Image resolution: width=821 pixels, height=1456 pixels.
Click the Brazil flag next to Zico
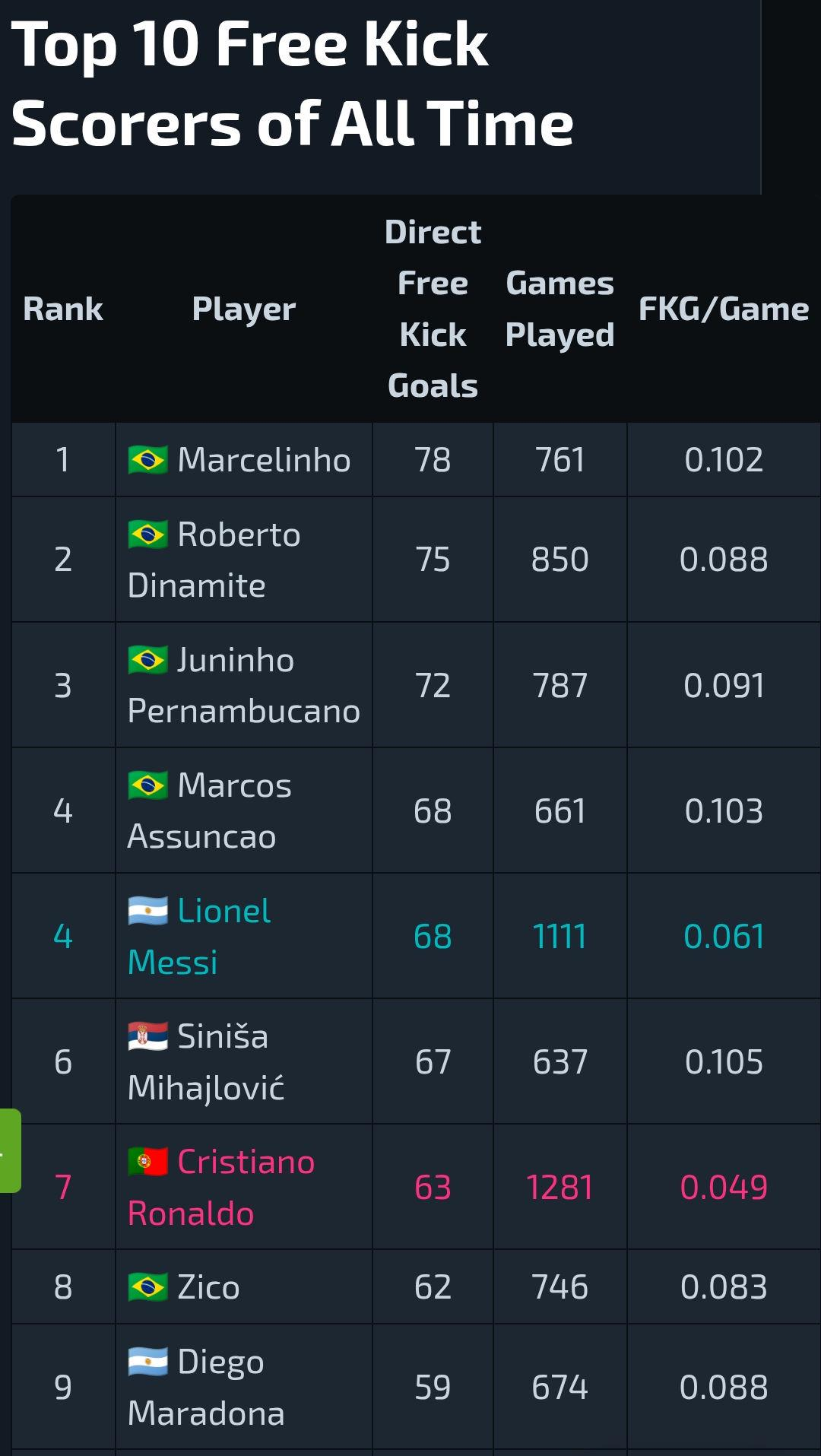(147, 1286)
